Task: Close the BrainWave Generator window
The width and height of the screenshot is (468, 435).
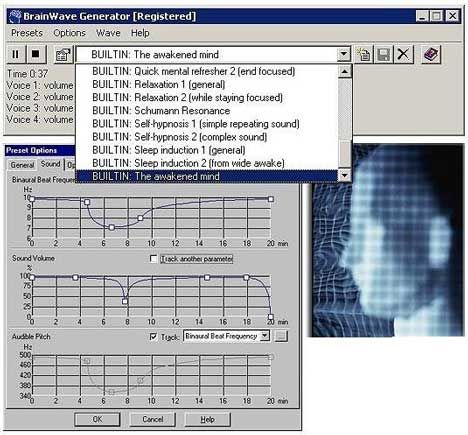Action: [x=452, y=16]
